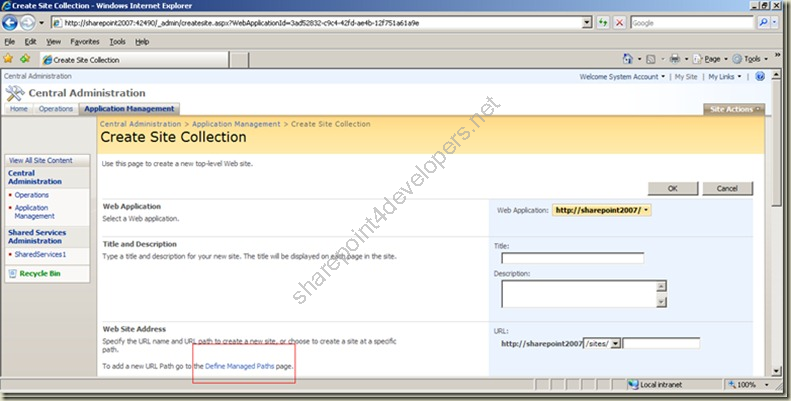Open Central Administration sidebar heading

35,177
